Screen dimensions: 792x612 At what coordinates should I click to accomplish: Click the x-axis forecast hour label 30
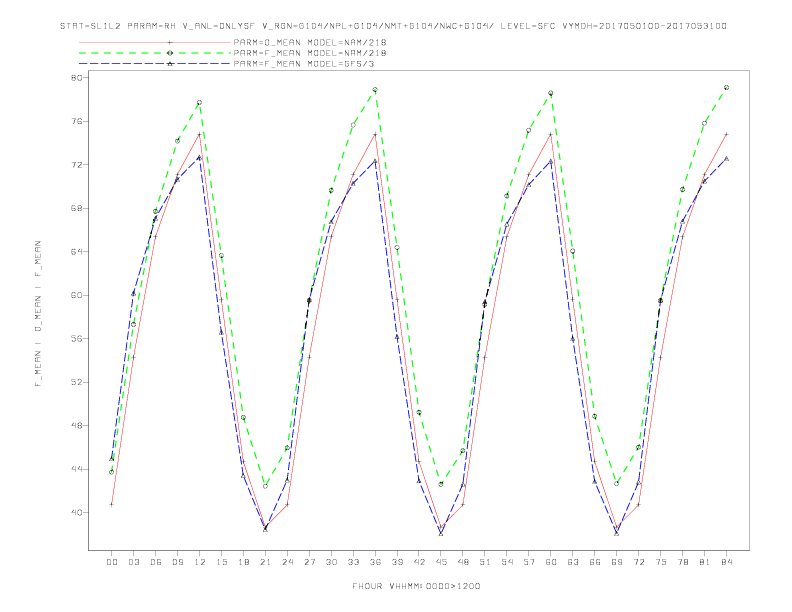(331, 562)
